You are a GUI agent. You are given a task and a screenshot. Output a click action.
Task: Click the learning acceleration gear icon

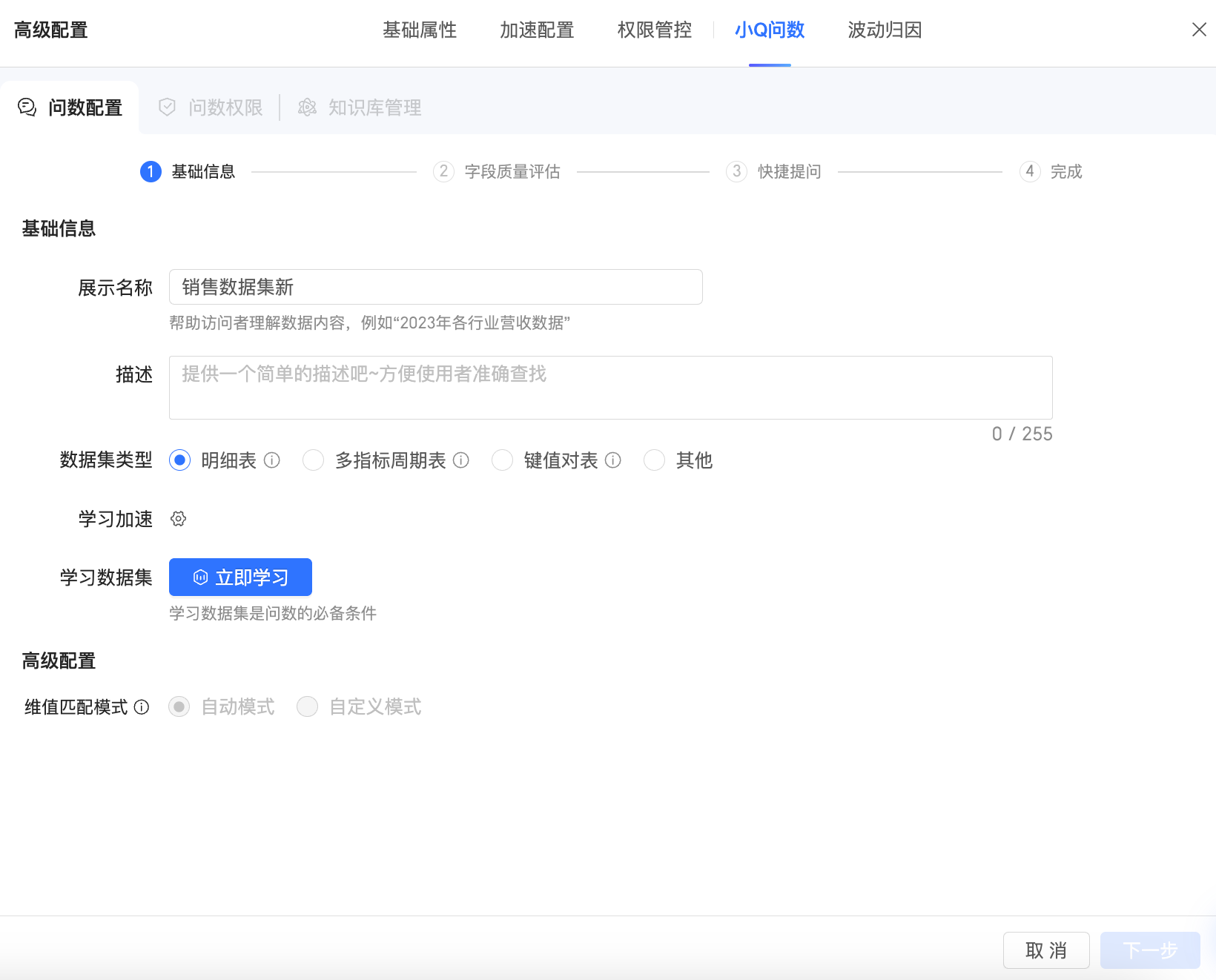[178, 519]
